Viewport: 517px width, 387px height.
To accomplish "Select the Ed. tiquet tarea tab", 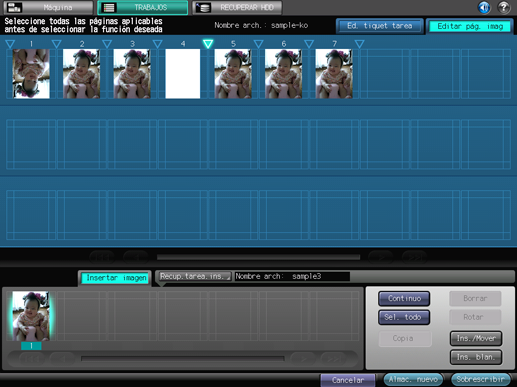I will coord(380,26).
